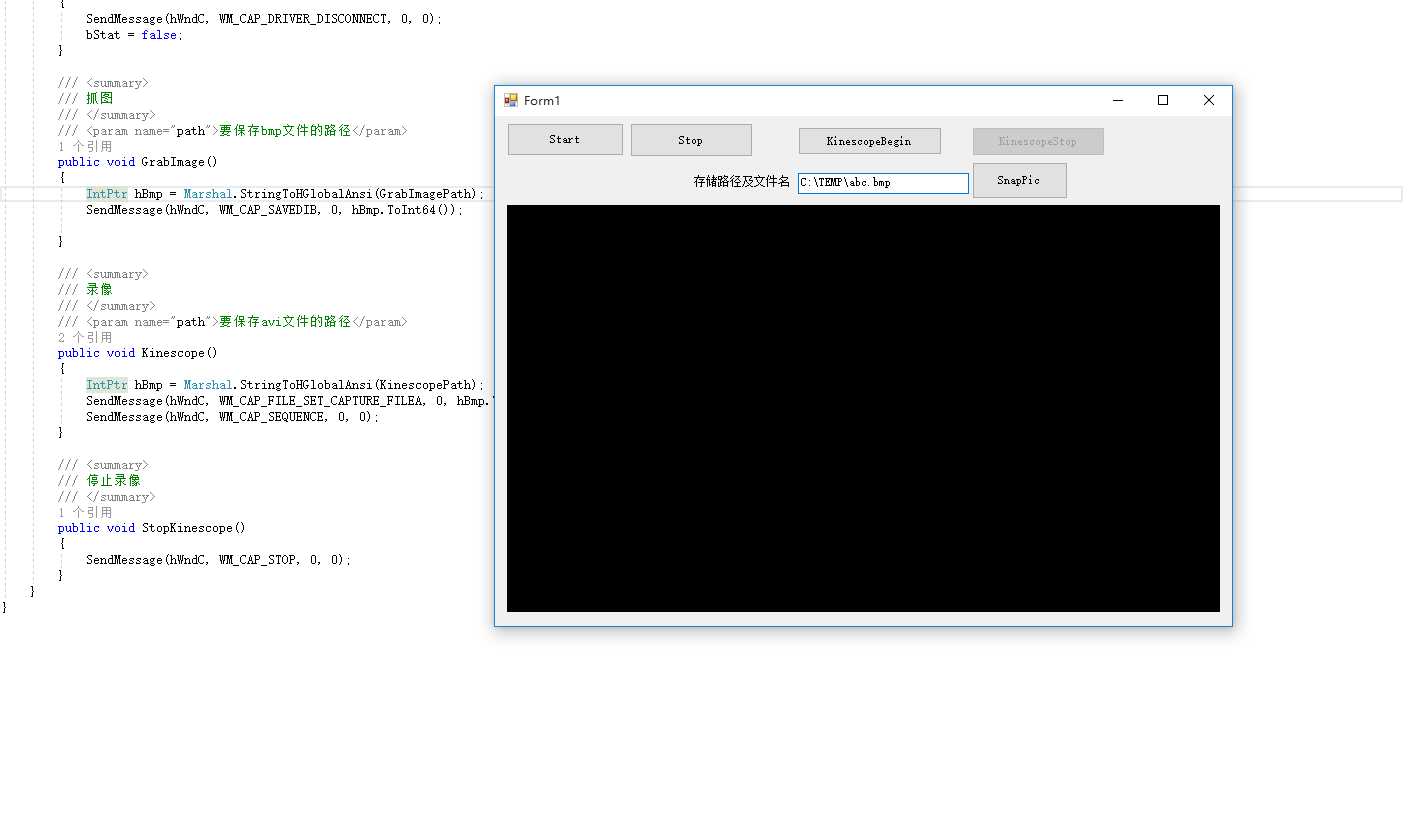The width and height of the screenshot is (1403, 831).
Task: Click the Start button in Form1
Action: pos(565,139)
